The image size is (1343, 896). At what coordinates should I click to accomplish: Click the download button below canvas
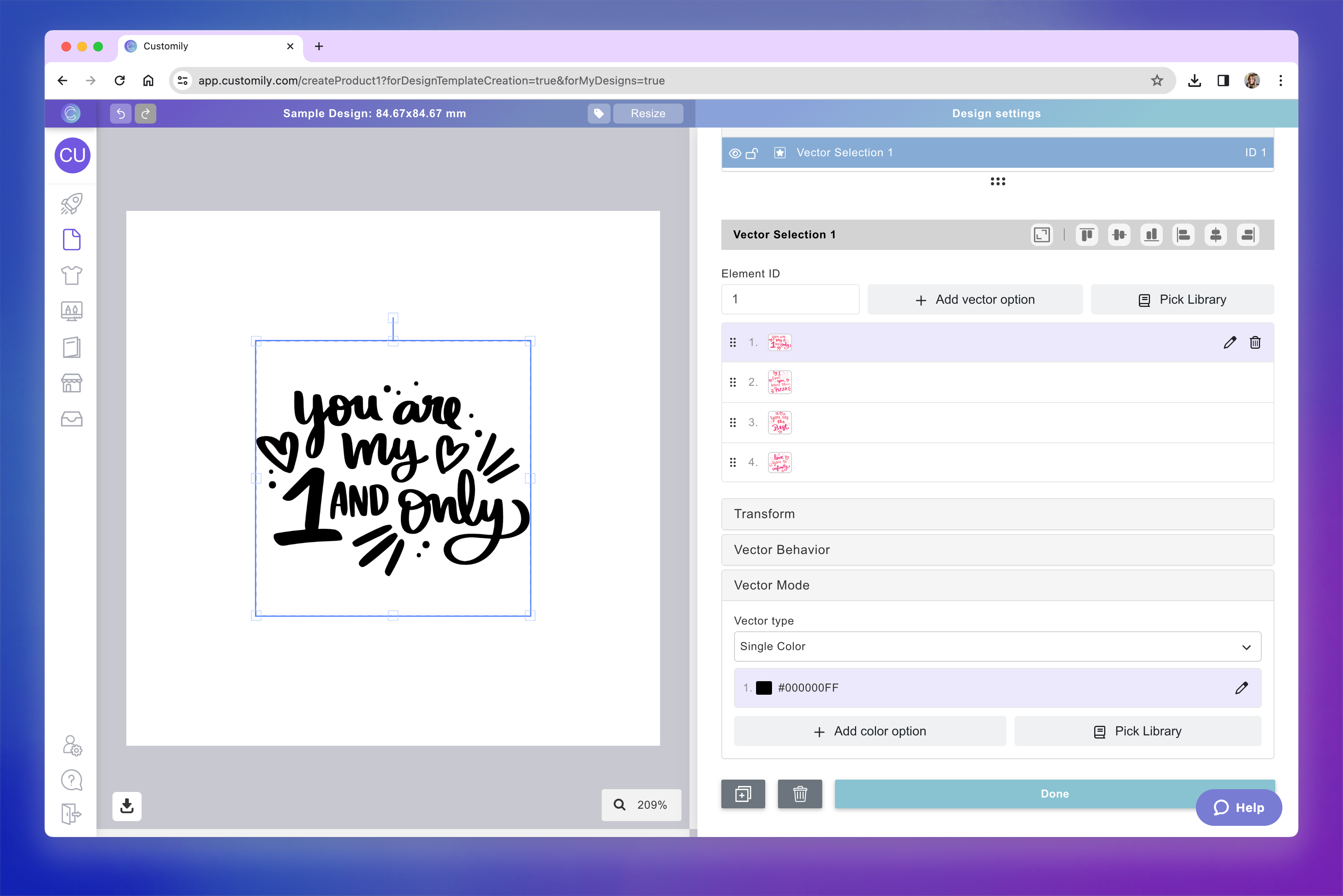coord(127,806)
